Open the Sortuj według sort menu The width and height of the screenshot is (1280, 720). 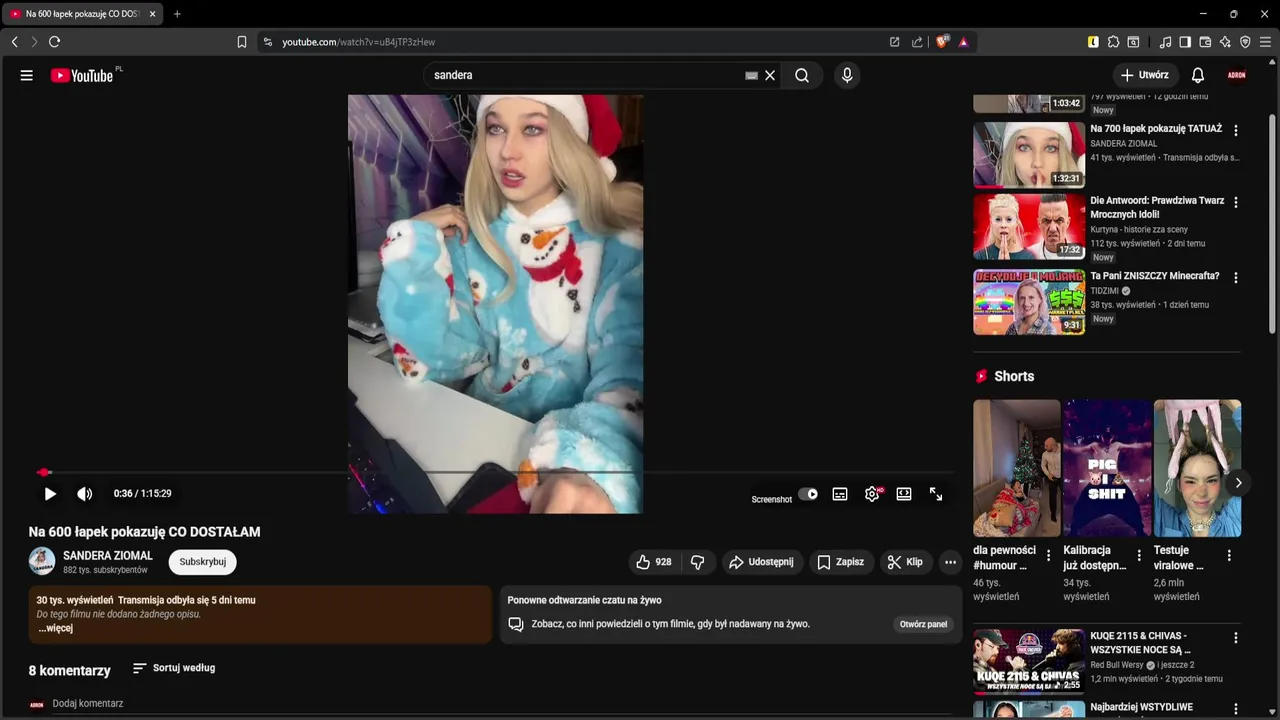click(174, 668)
